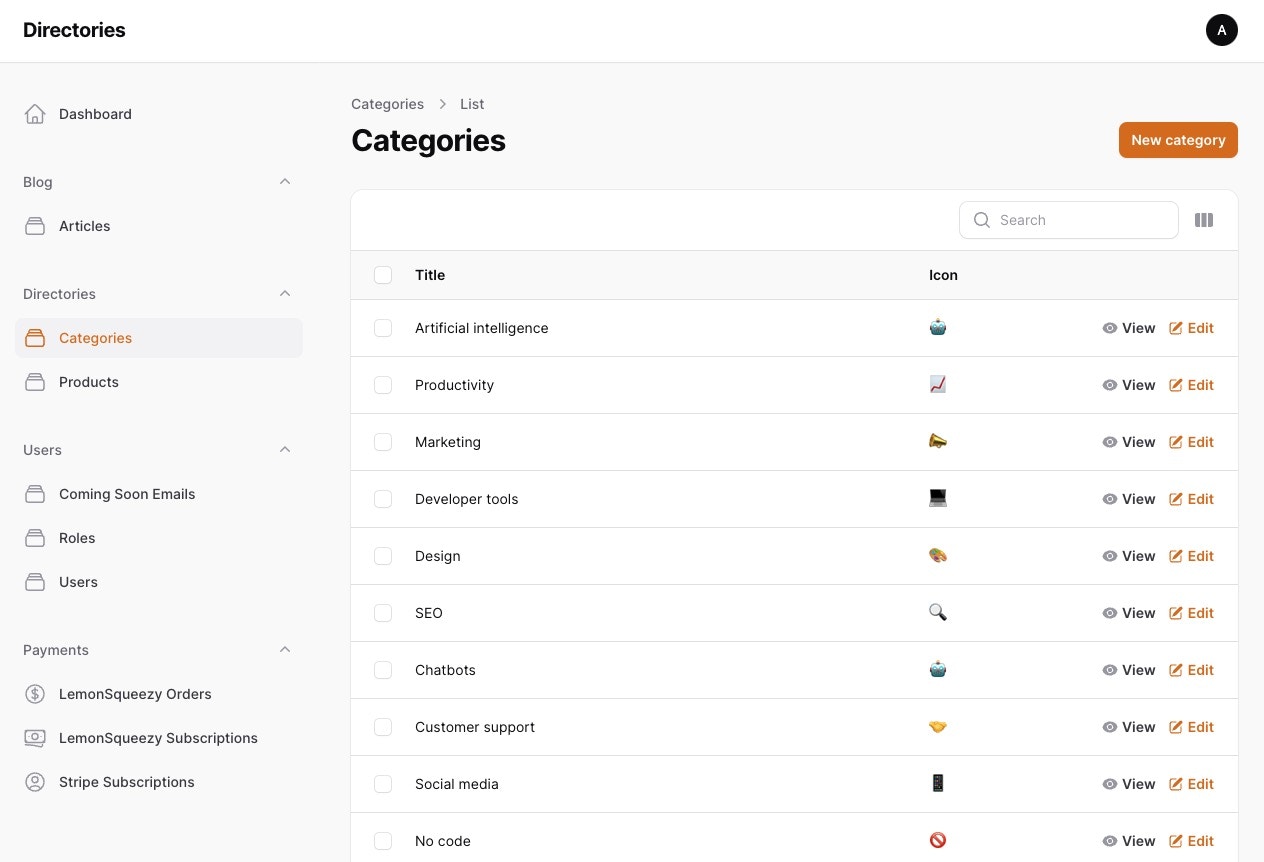Image resolution: width=1264 pixels, height=862 pixels.
Task: Collapse the Blog navigation group
Action: coord(285,182)
